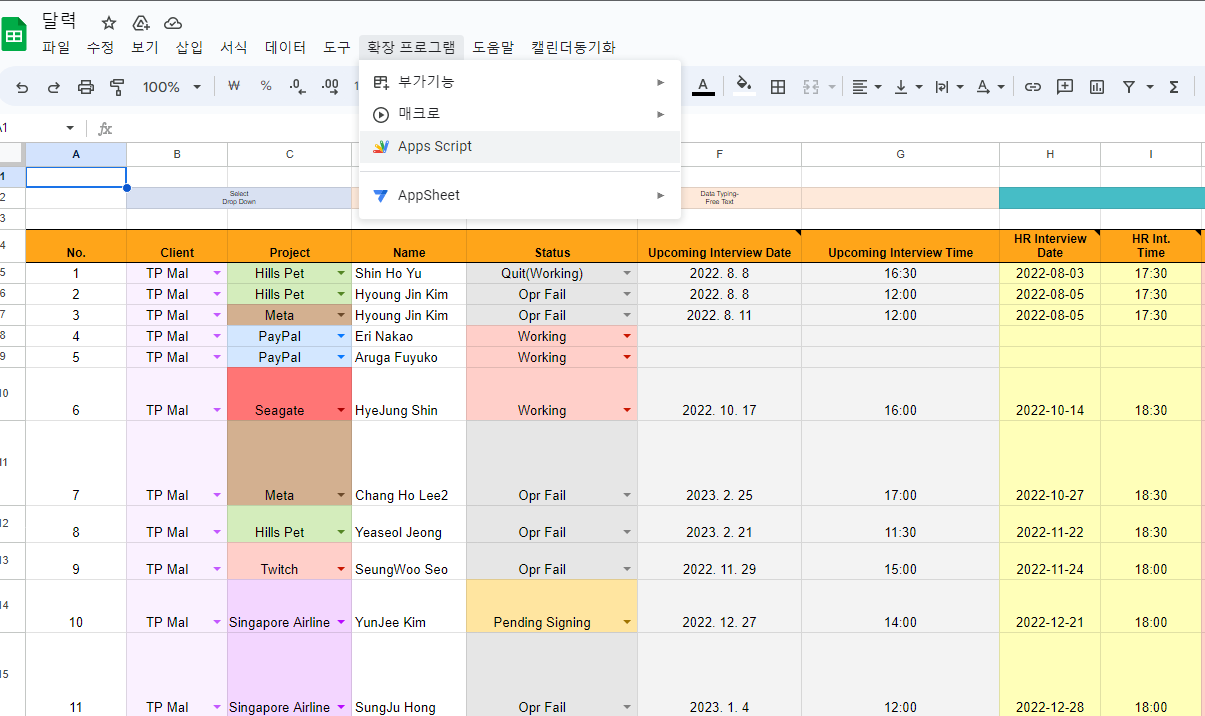Click the insert chart icon

(x=1097, y=87)
